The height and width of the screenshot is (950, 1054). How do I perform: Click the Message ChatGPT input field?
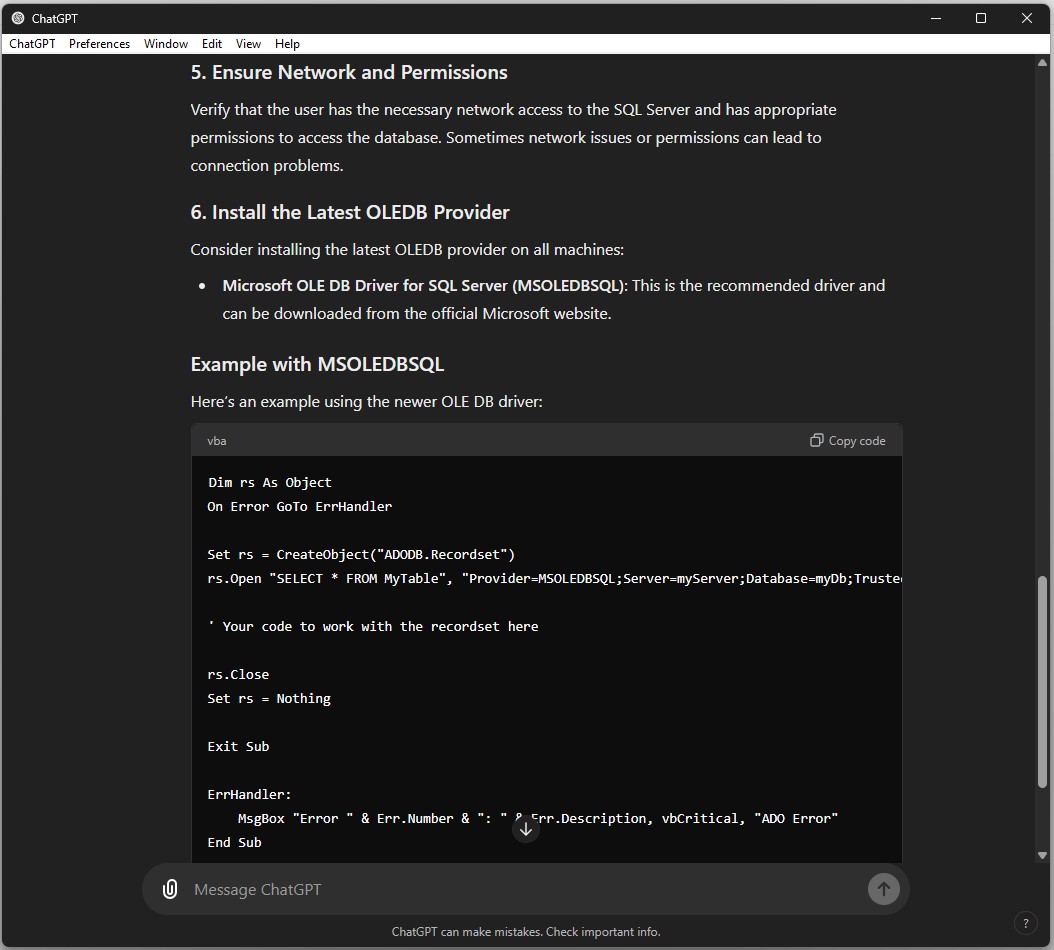[520, 889]
